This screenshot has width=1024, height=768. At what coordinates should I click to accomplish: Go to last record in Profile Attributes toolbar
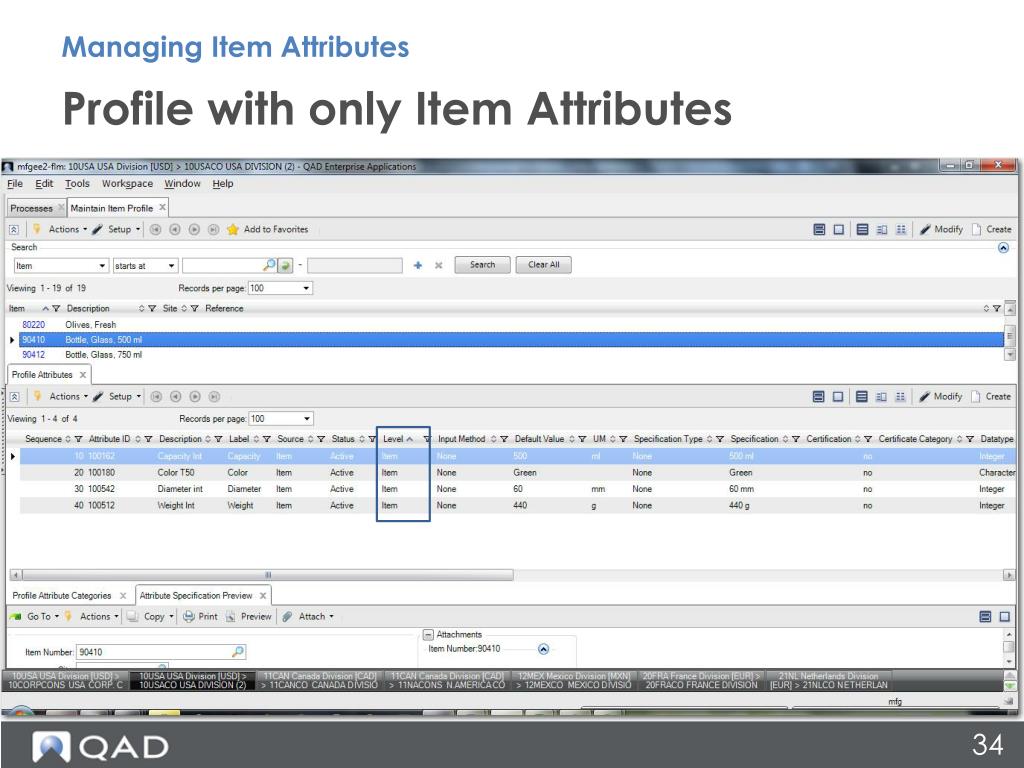click(214, 396)
